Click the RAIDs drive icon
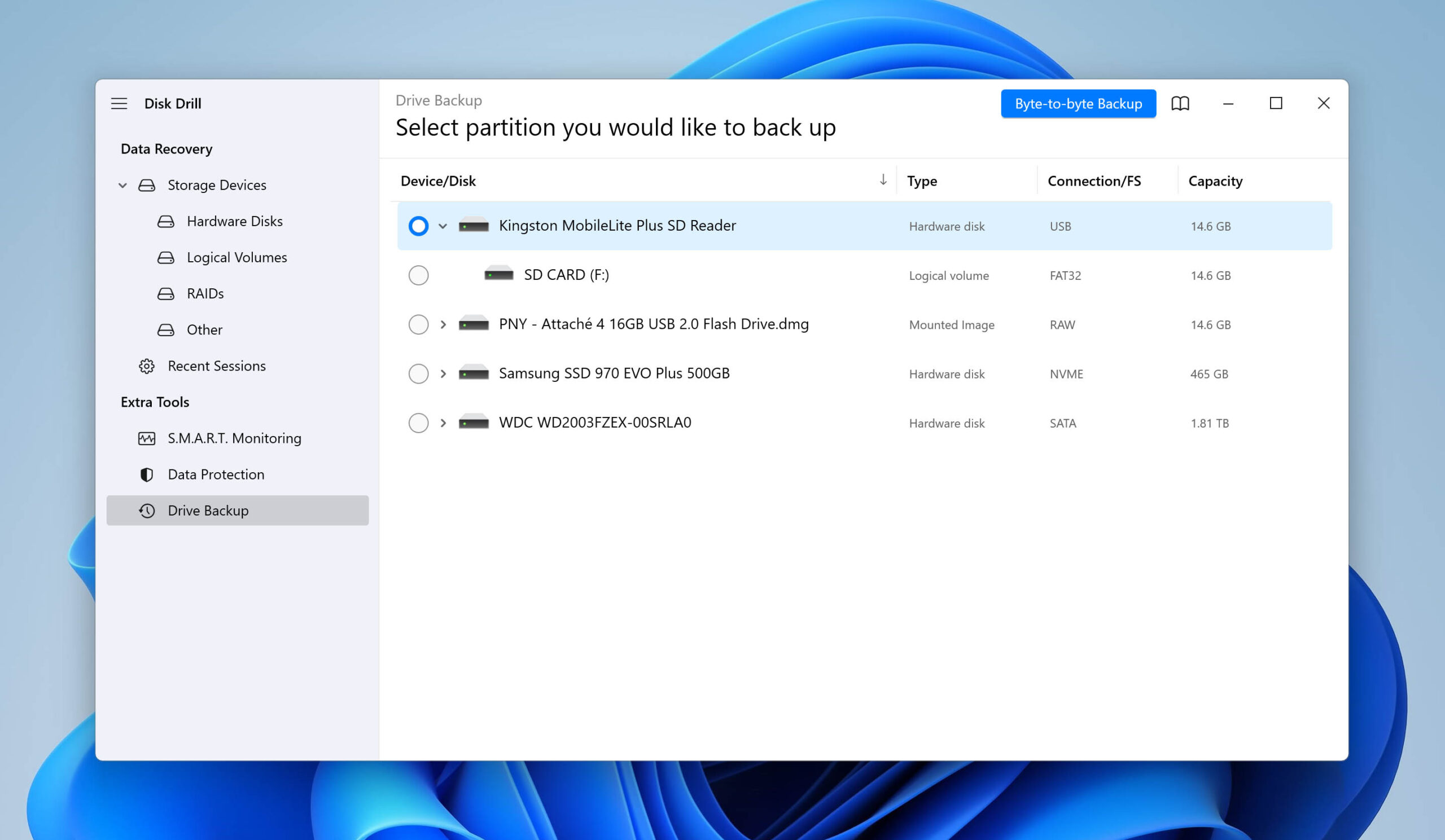1445x840 pixels. click(166, 293)
